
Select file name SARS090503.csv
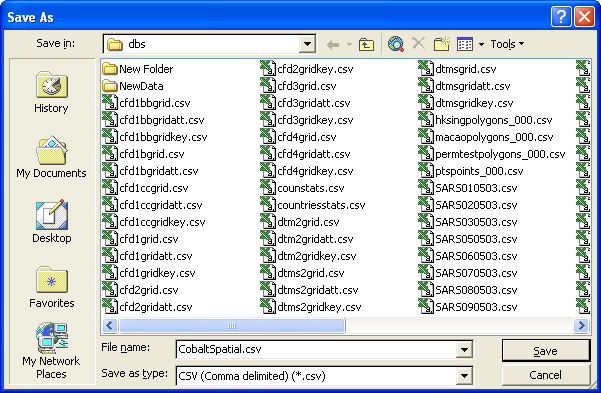coord(476,307)
